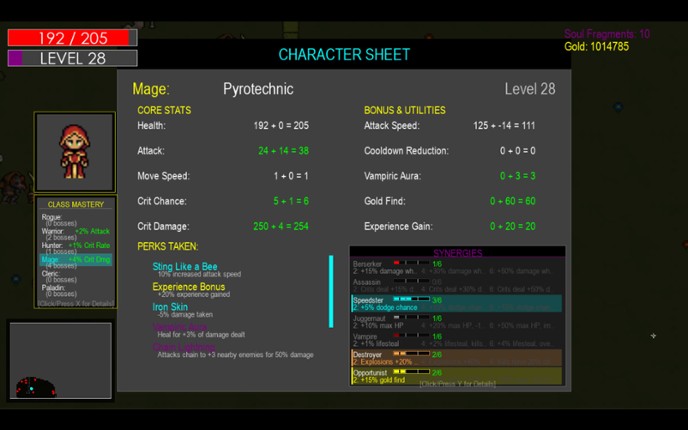The height and width of the screenshot is (430, 688).
Task: Select the Warrior row in Class Mastery
Action: pos(75,233)
